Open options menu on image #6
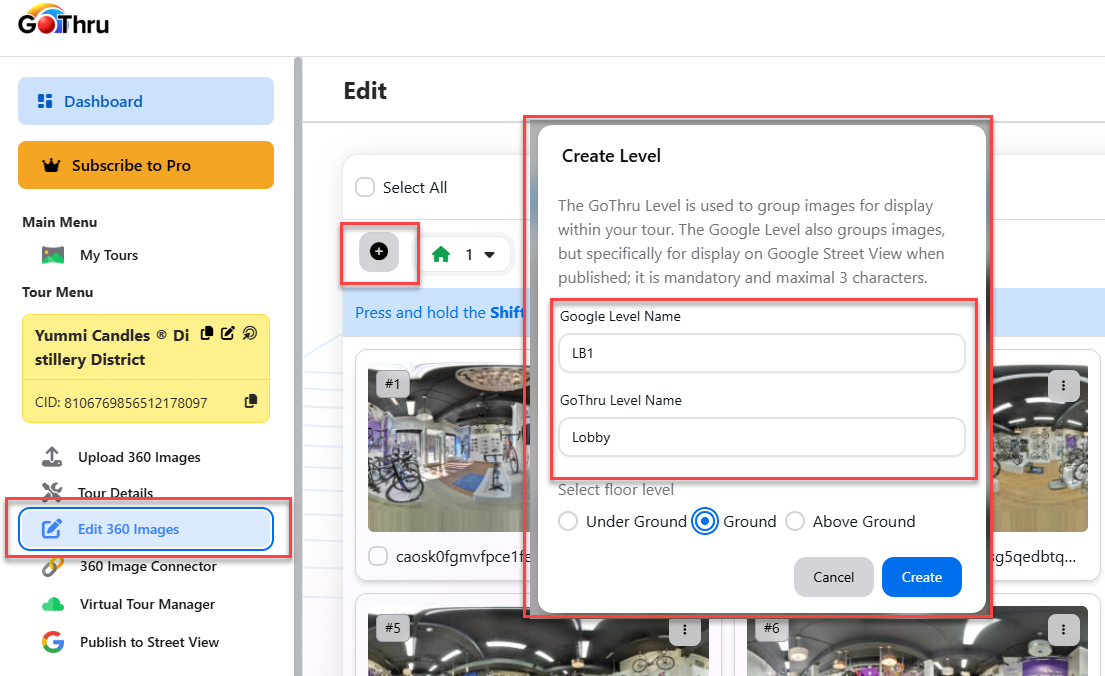This screenshot has height=676, width=1105. (x=1063, y=629)
